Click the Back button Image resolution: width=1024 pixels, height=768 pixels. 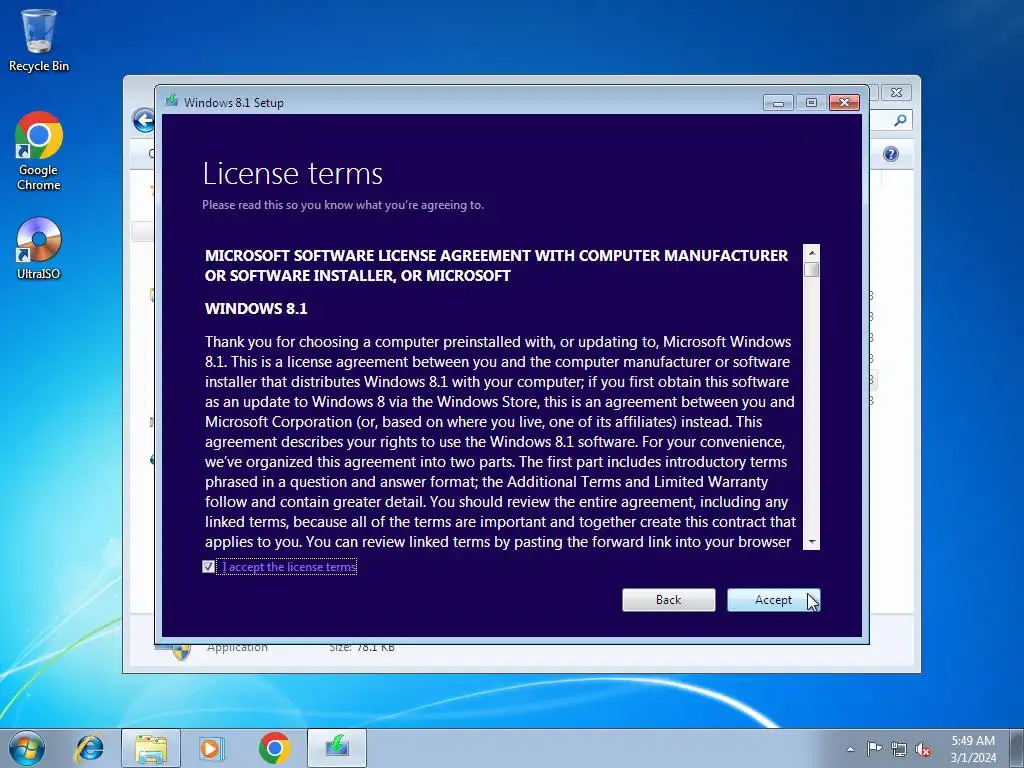tap(669, 600)
